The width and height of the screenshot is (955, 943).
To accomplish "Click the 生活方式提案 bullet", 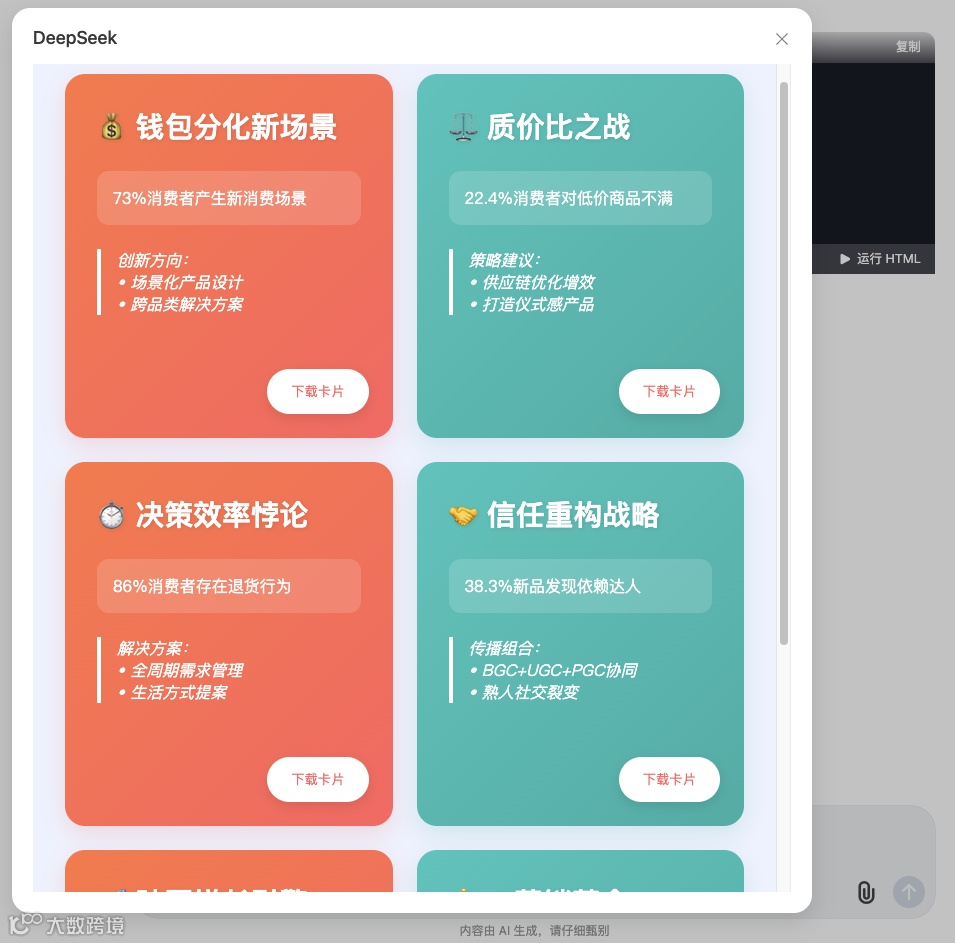I will [x=173, y=692].
